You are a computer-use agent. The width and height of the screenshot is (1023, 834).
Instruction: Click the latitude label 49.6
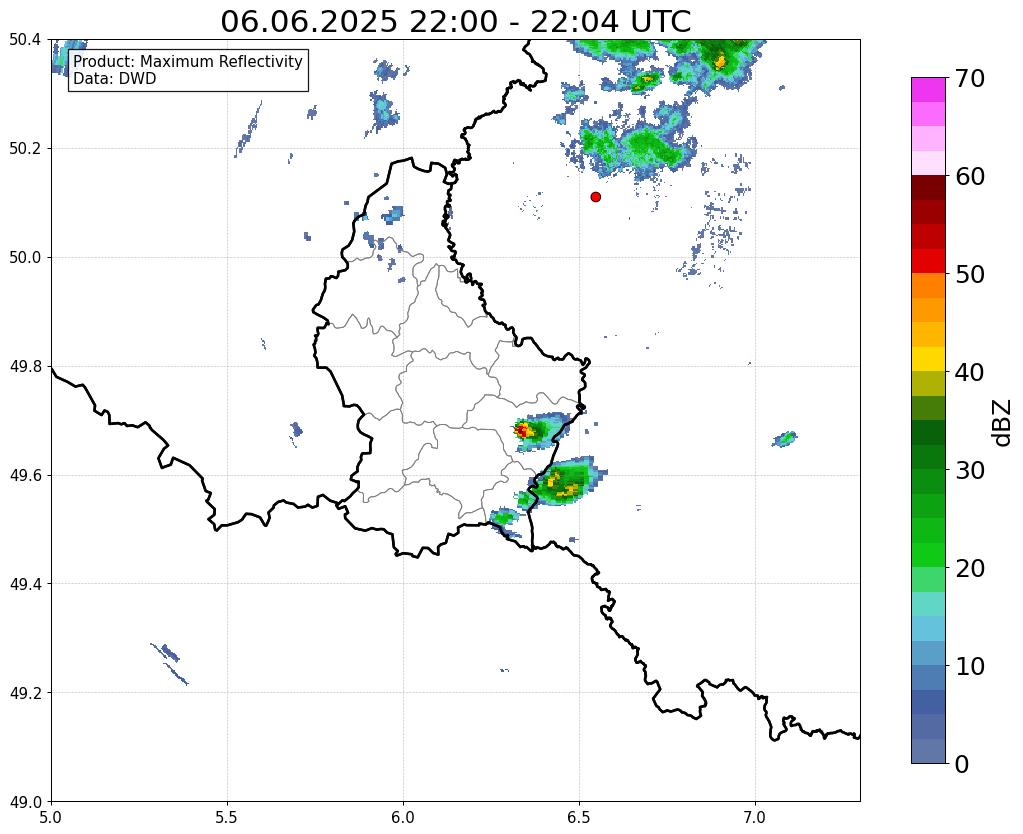[x=25, y=475]
